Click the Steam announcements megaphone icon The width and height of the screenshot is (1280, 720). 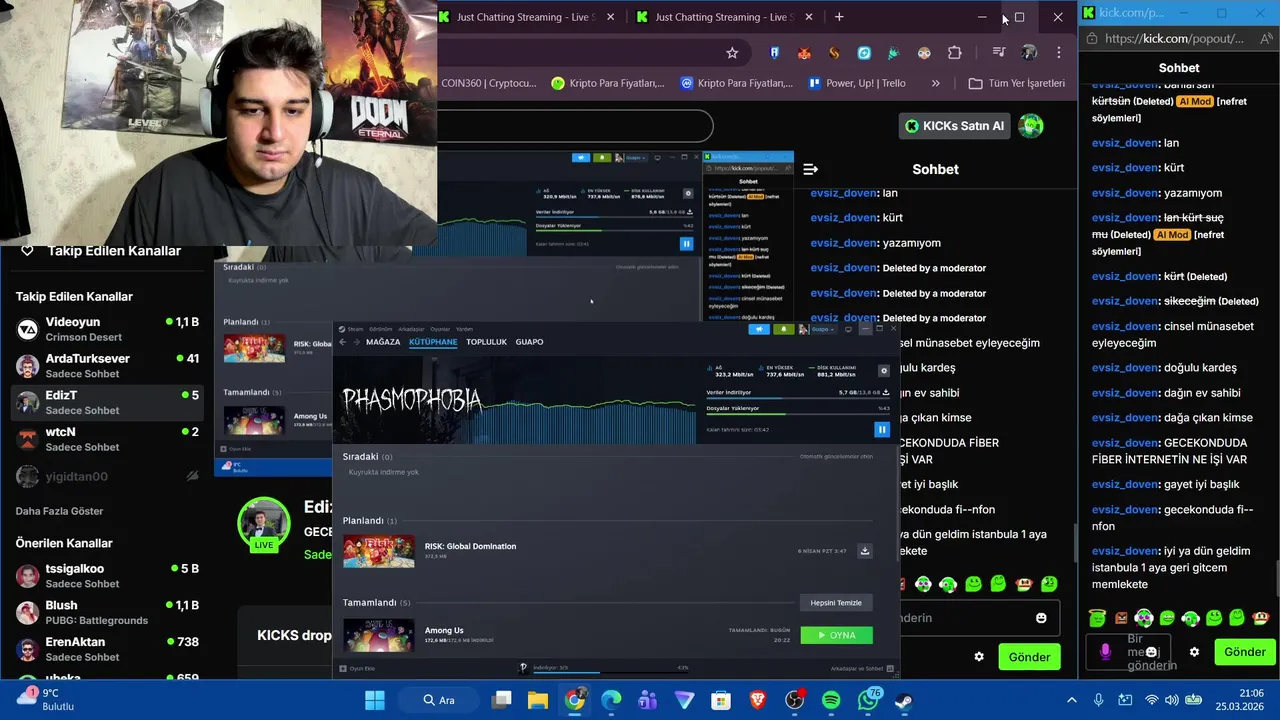[760, 329]
